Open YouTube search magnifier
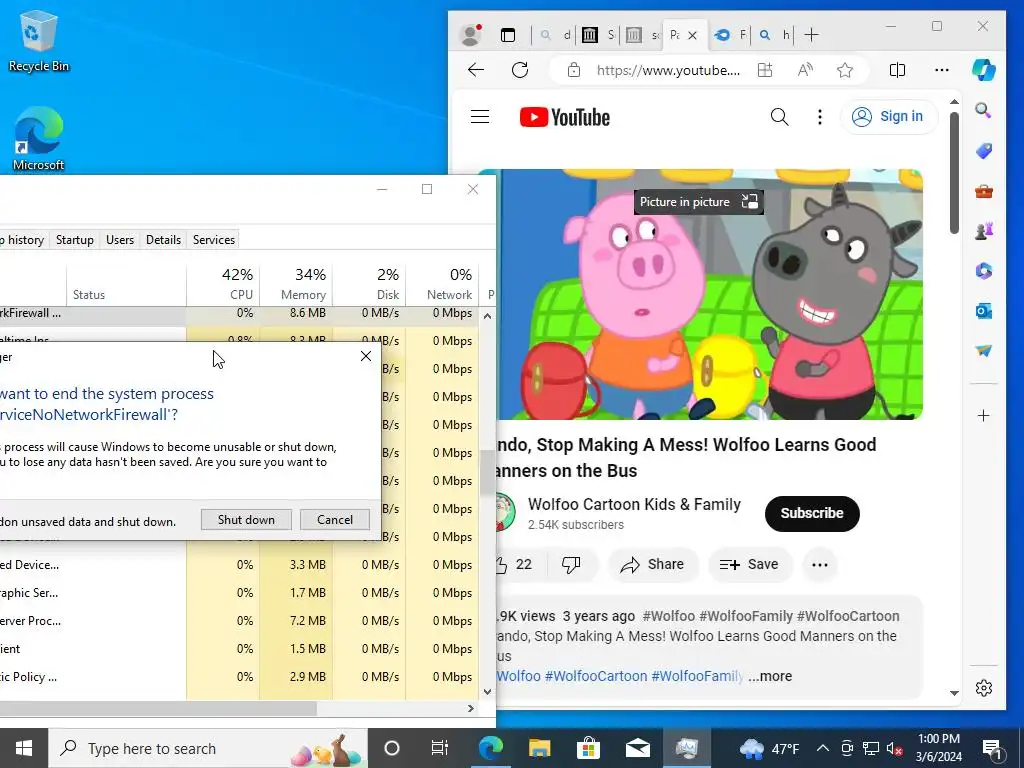 [x=779, y=117]
